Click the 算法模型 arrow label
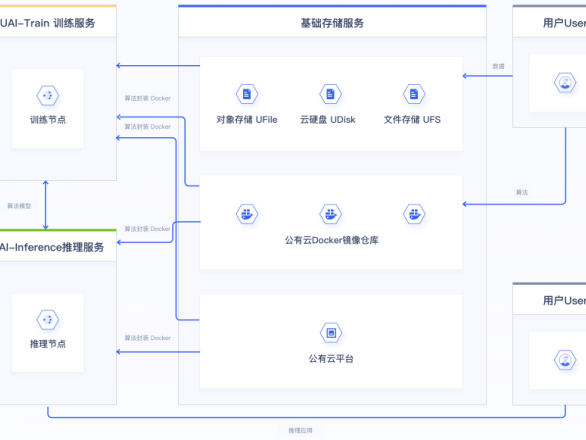The width and height of the screenshot is (586, 440). [19, 206]
